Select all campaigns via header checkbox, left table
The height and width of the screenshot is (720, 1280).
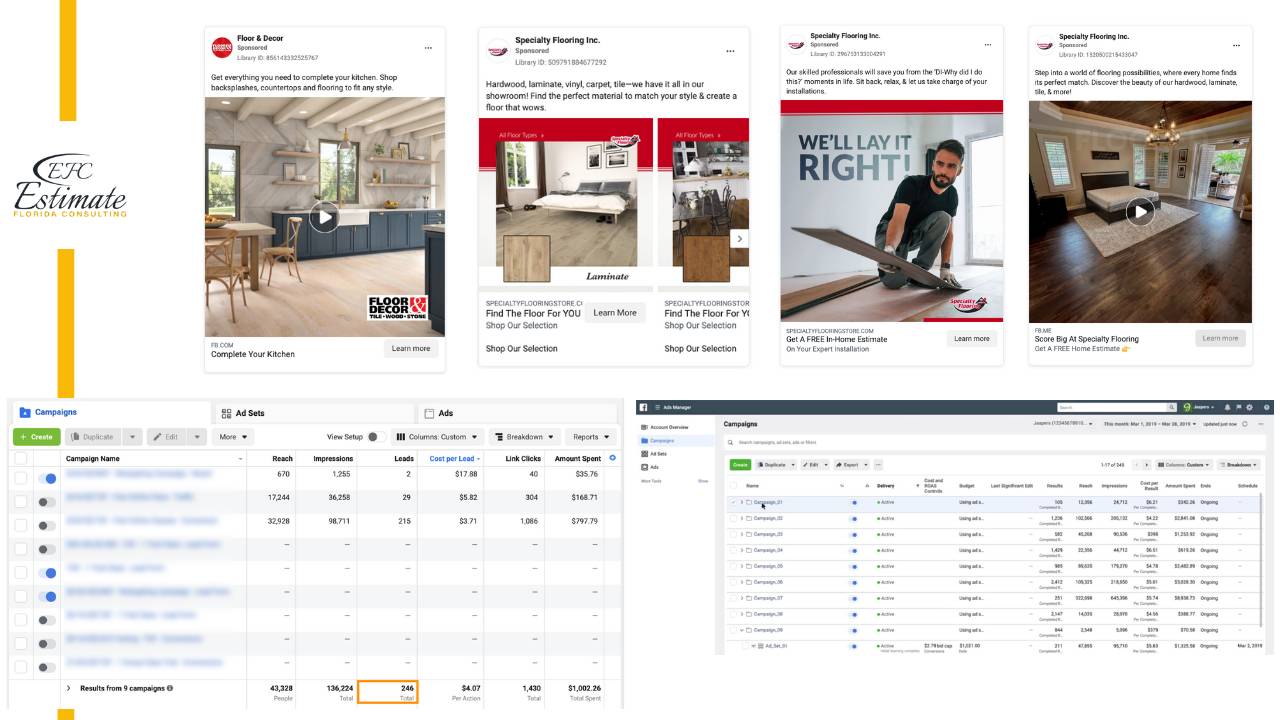21,459
